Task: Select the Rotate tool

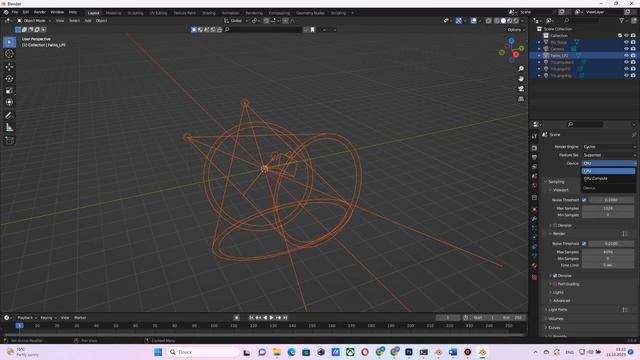Action: 9,79
